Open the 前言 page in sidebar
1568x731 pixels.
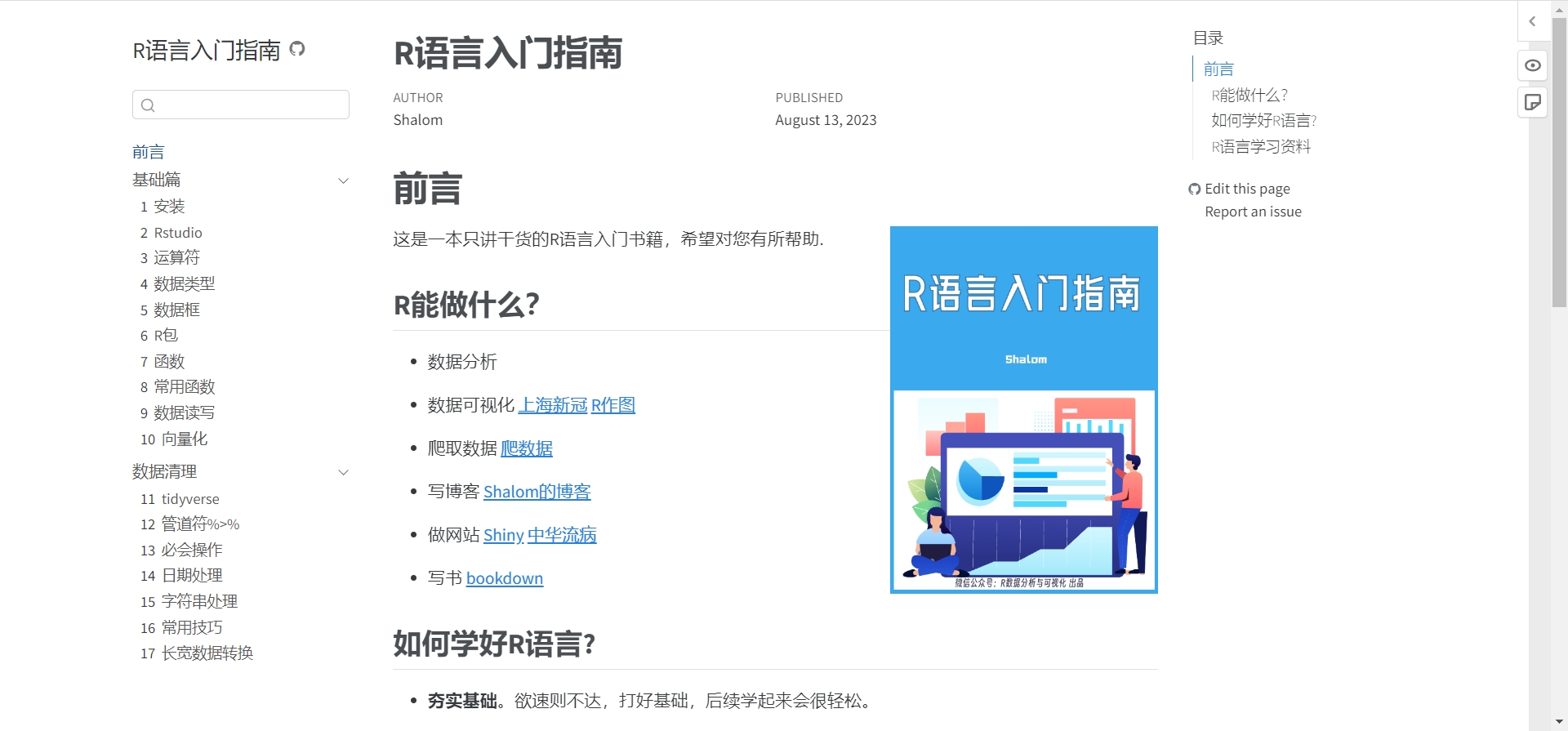[x=149, y=152]
